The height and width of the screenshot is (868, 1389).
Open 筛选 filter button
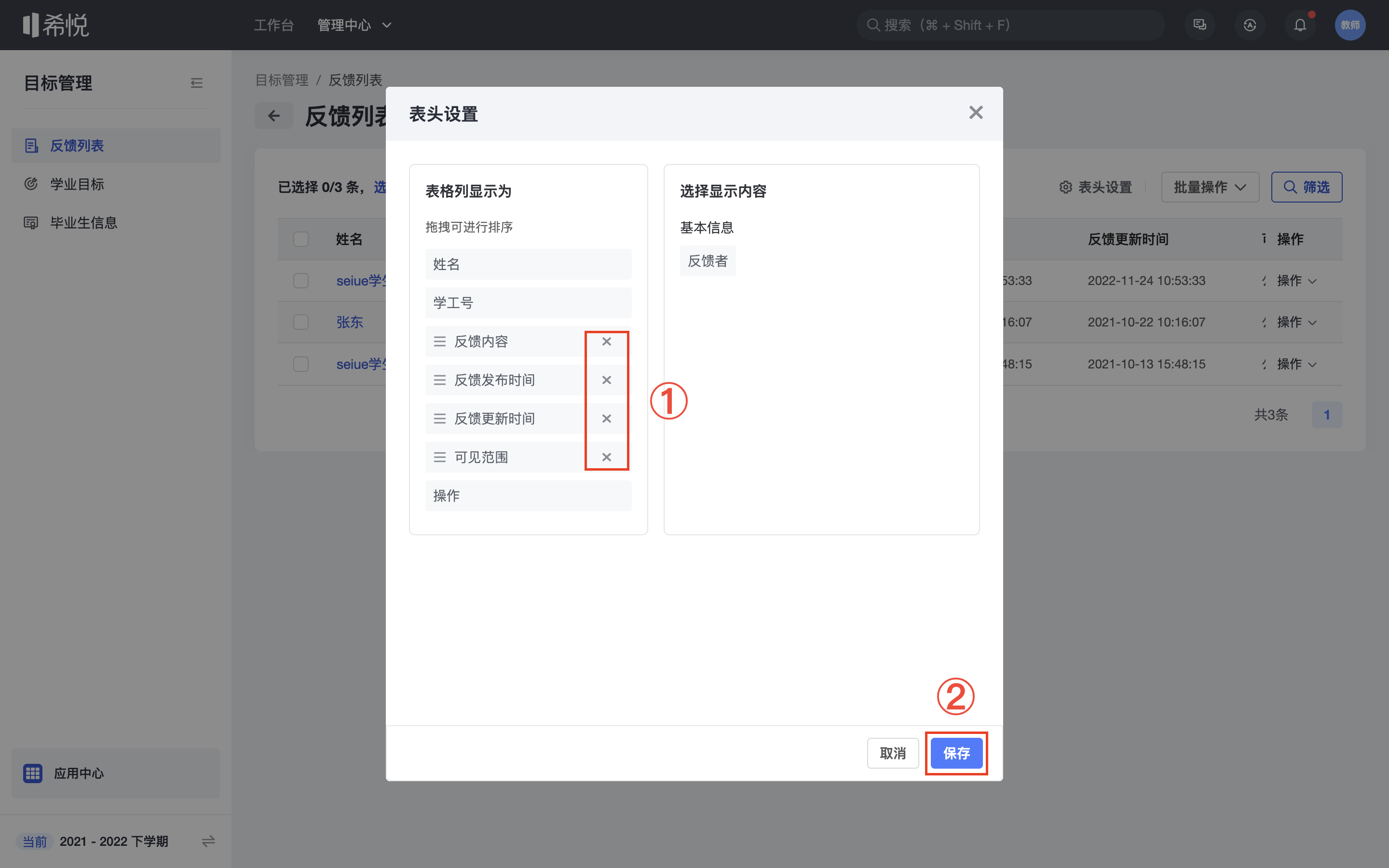[1307, 187]
